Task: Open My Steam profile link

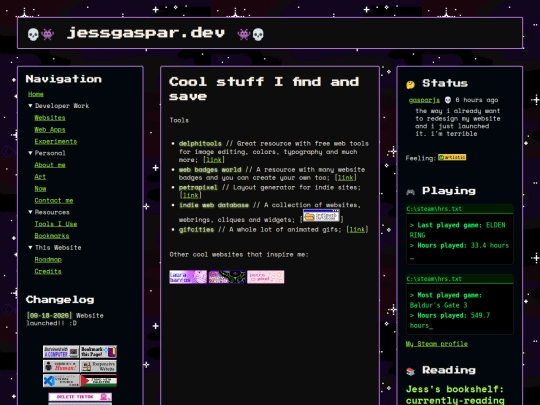Action: pos(437,344)
